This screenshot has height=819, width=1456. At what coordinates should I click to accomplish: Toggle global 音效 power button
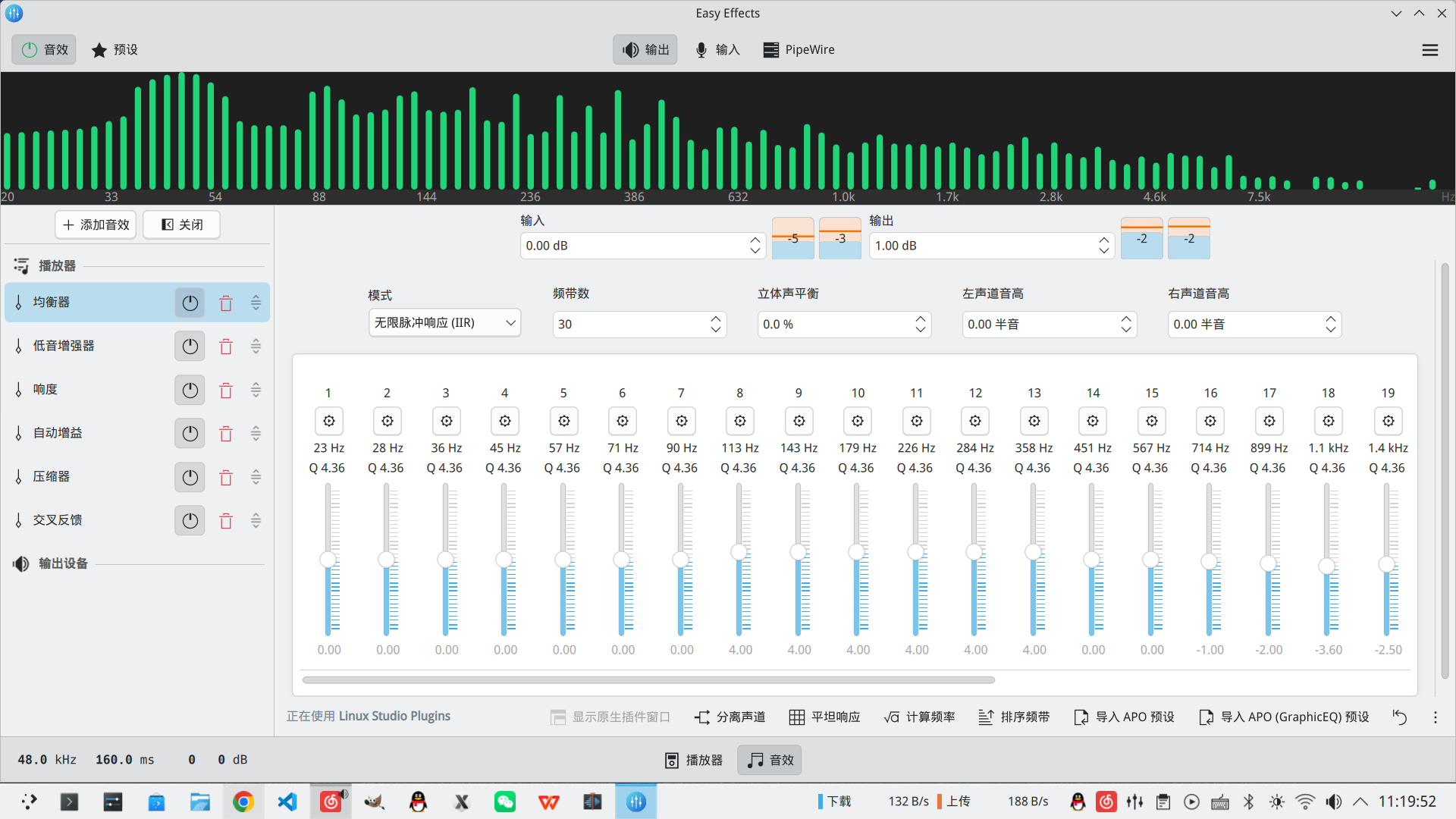point(44,50)
